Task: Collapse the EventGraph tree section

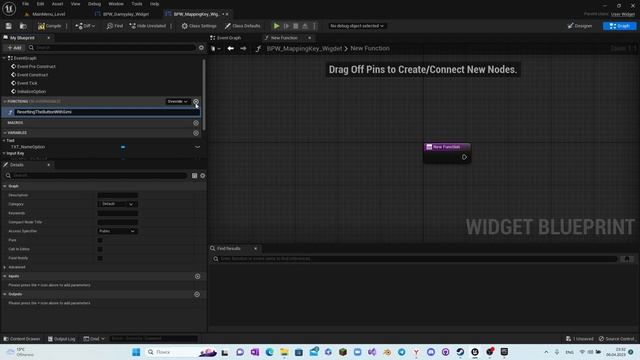Action: click(4, 58)
